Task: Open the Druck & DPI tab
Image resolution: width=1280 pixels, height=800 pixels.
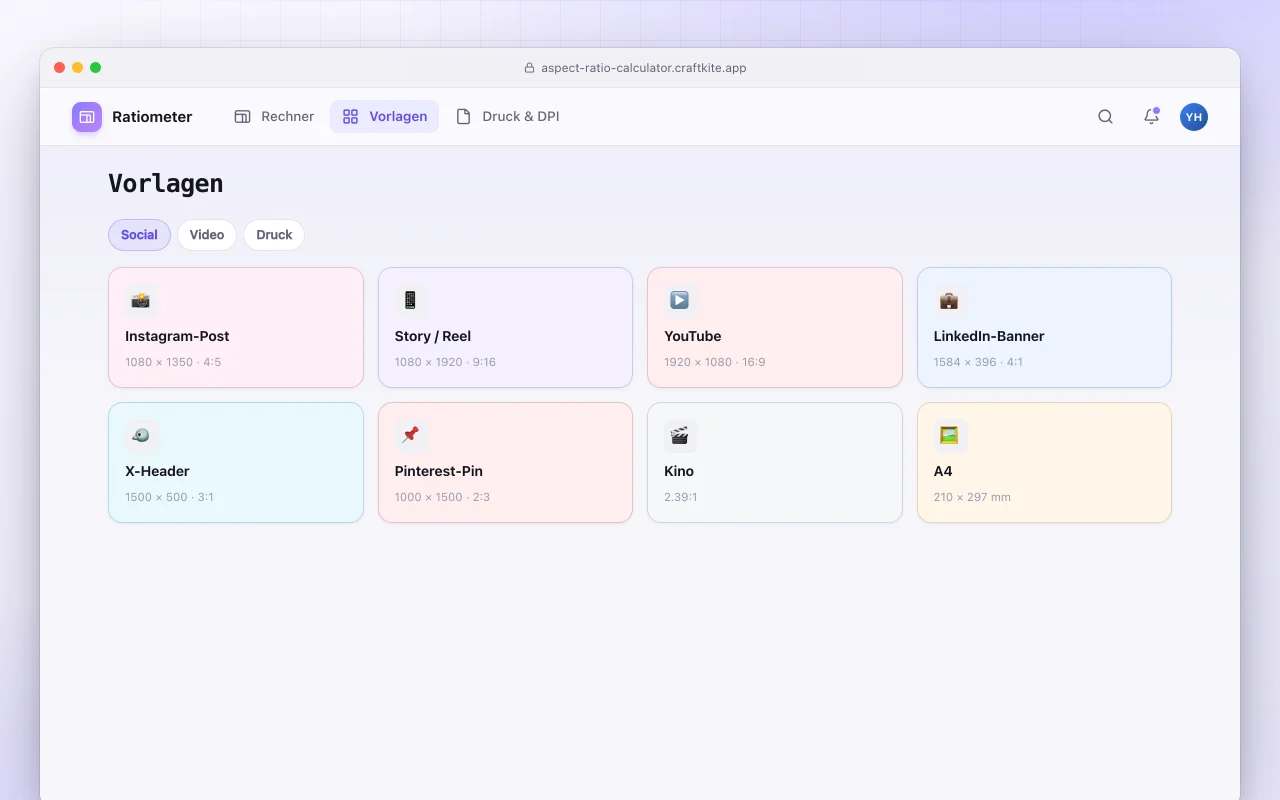Action: (507, 117)
